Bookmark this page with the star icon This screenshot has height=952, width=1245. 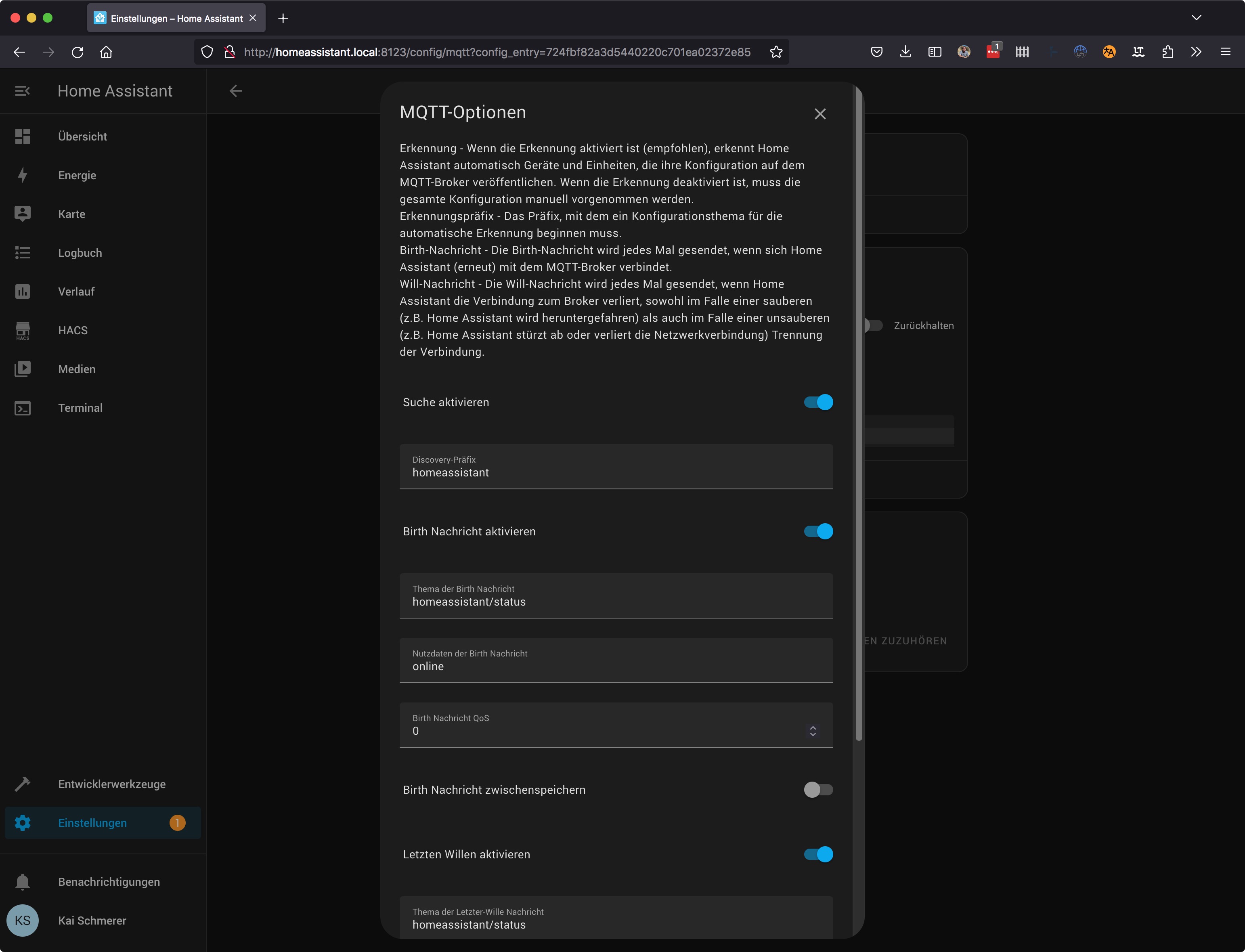pos(776,52)
